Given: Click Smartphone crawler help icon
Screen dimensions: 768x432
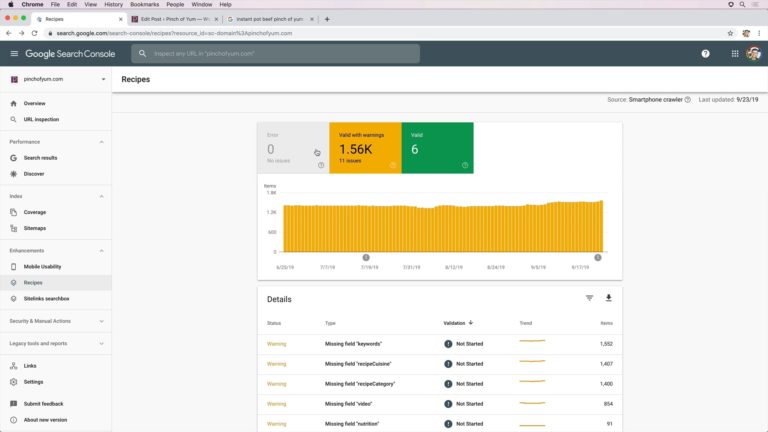Looking at the screenshot, I should pos(688,99).
